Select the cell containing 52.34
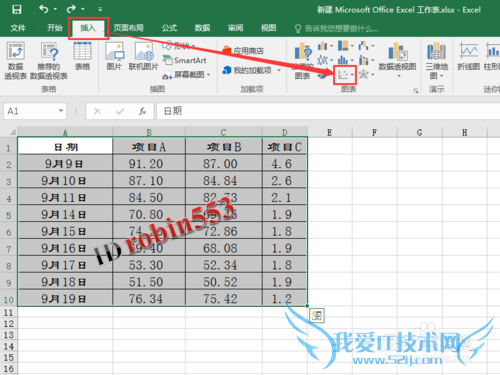Image resolution: width=500 pixels, height=375 pixels. click(224, 265)
